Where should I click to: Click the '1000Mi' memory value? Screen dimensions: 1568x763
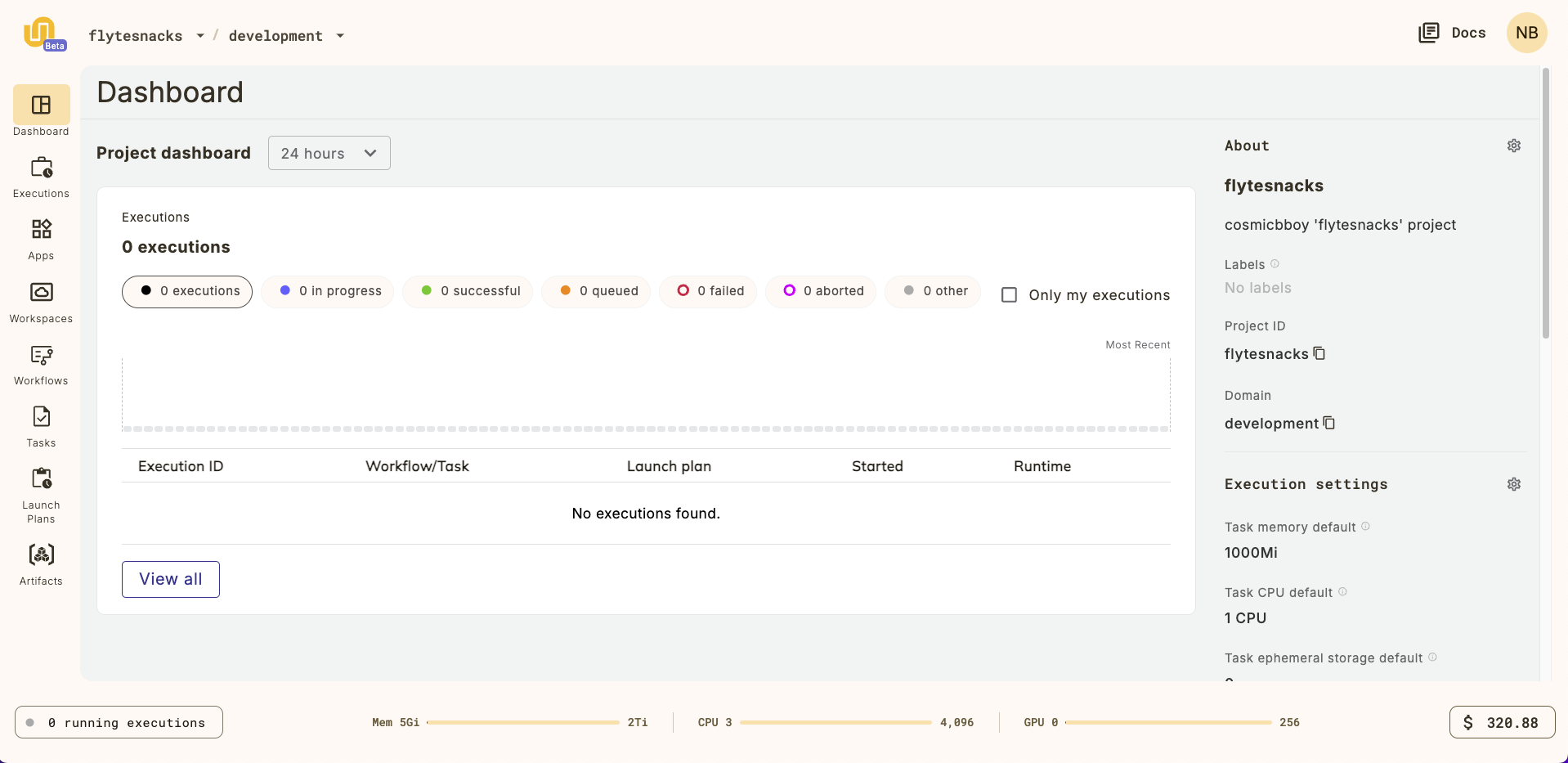(1251, 553)
